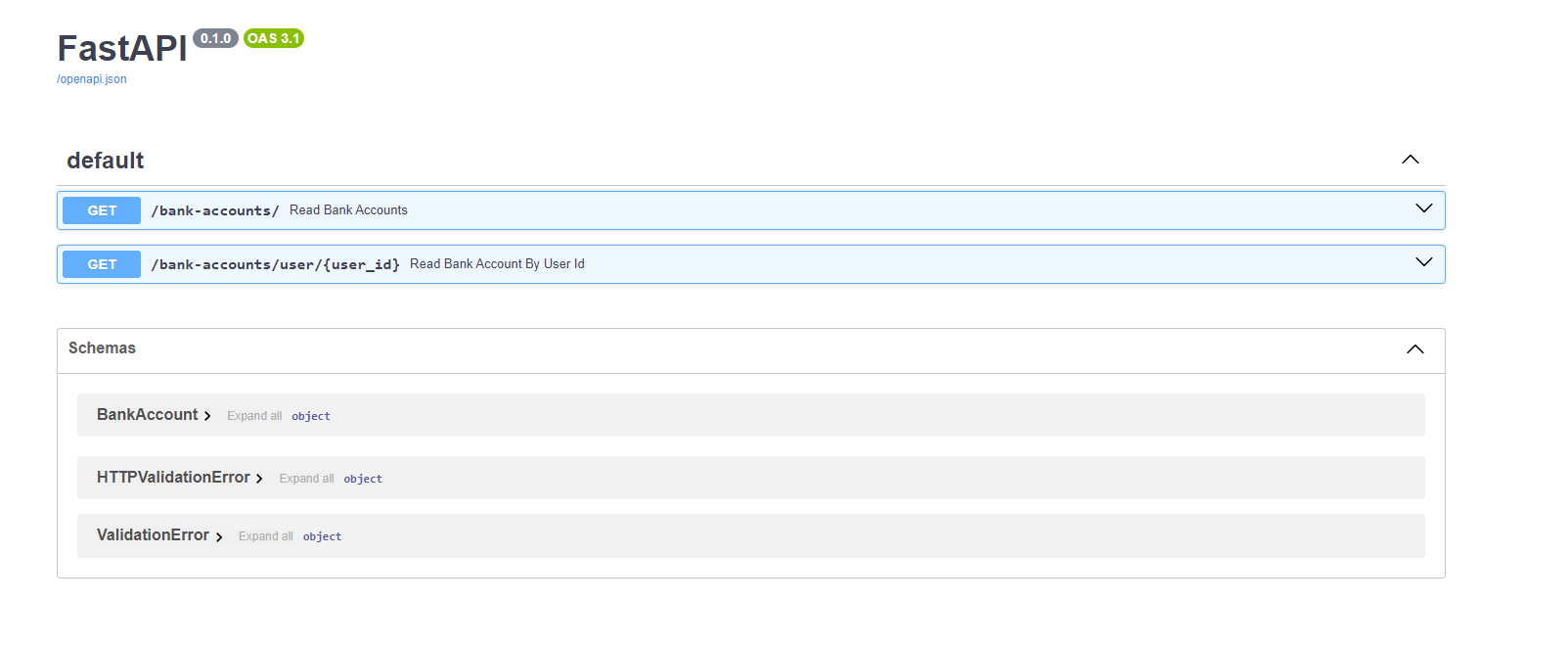
Task: Click the /bank-accounts/ path text
Action: (x=215, y=210)
